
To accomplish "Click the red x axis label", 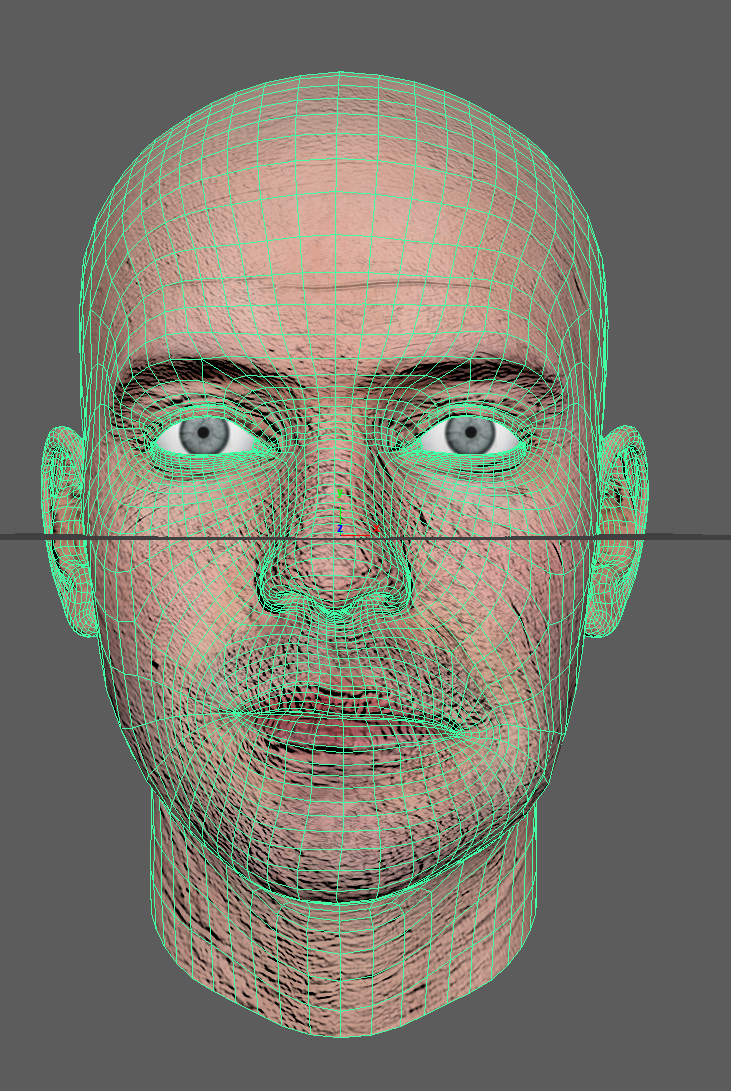I will tap(376, 529).
